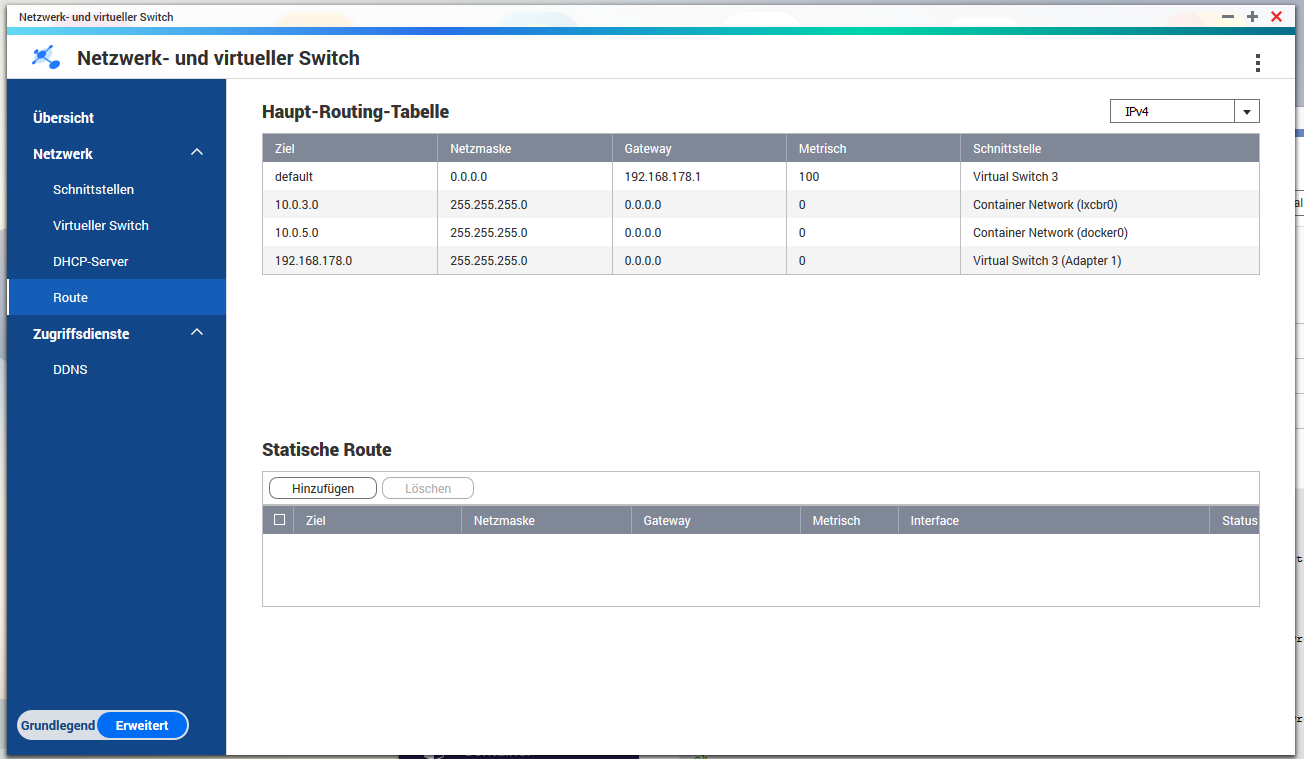The height and width of the screenshot is (759, 1304).
Task: Open Virtueller Switch settings
Action: click(x=100, y=226)
